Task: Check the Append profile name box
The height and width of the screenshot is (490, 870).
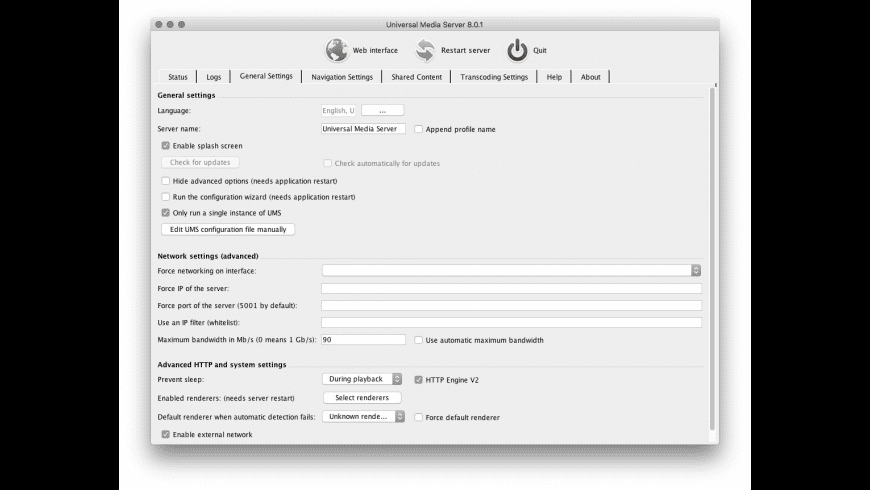Action: (x=418, y=129)
